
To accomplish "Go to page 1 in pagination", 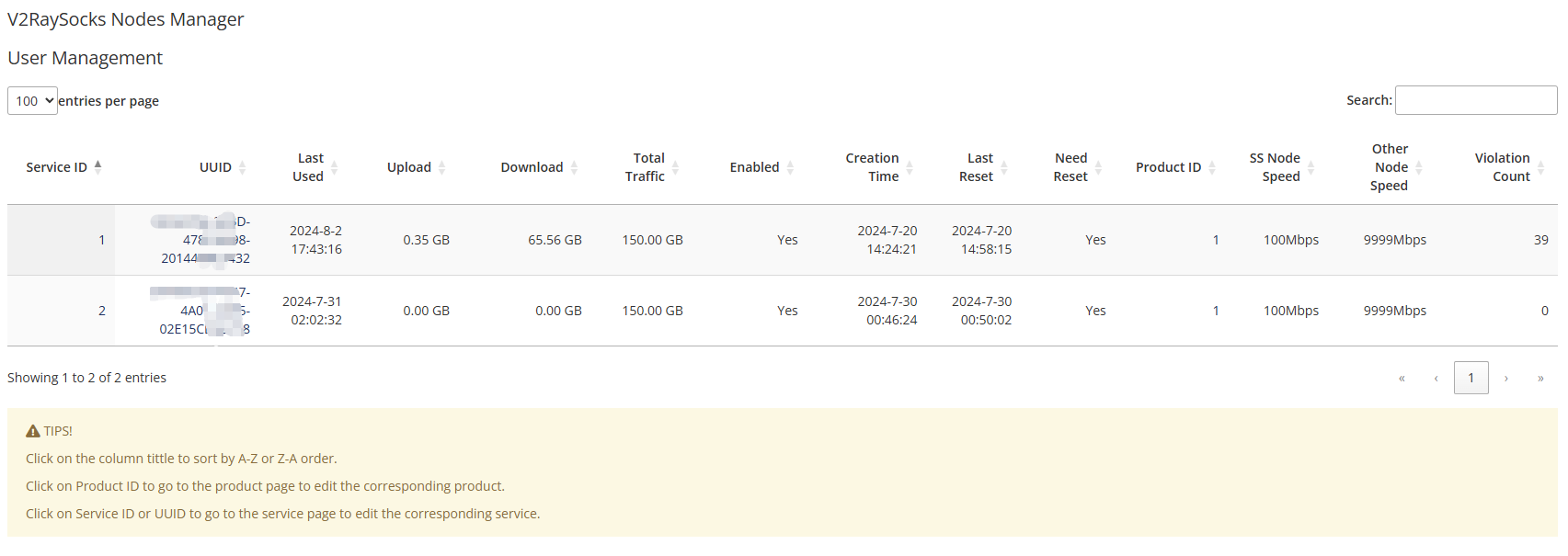I will pos(1471,378).
